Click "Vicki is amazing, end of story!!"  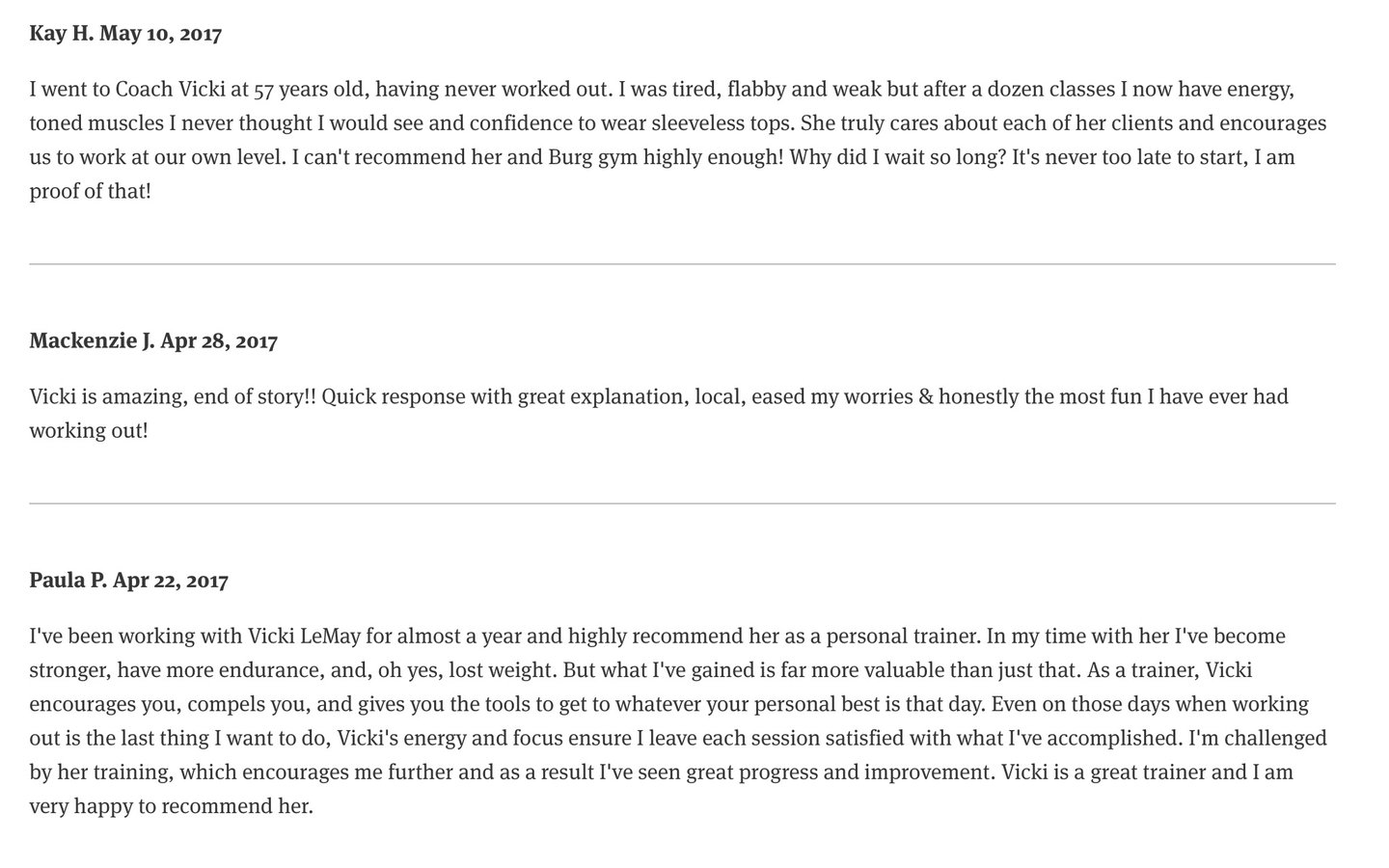[172, 397]
